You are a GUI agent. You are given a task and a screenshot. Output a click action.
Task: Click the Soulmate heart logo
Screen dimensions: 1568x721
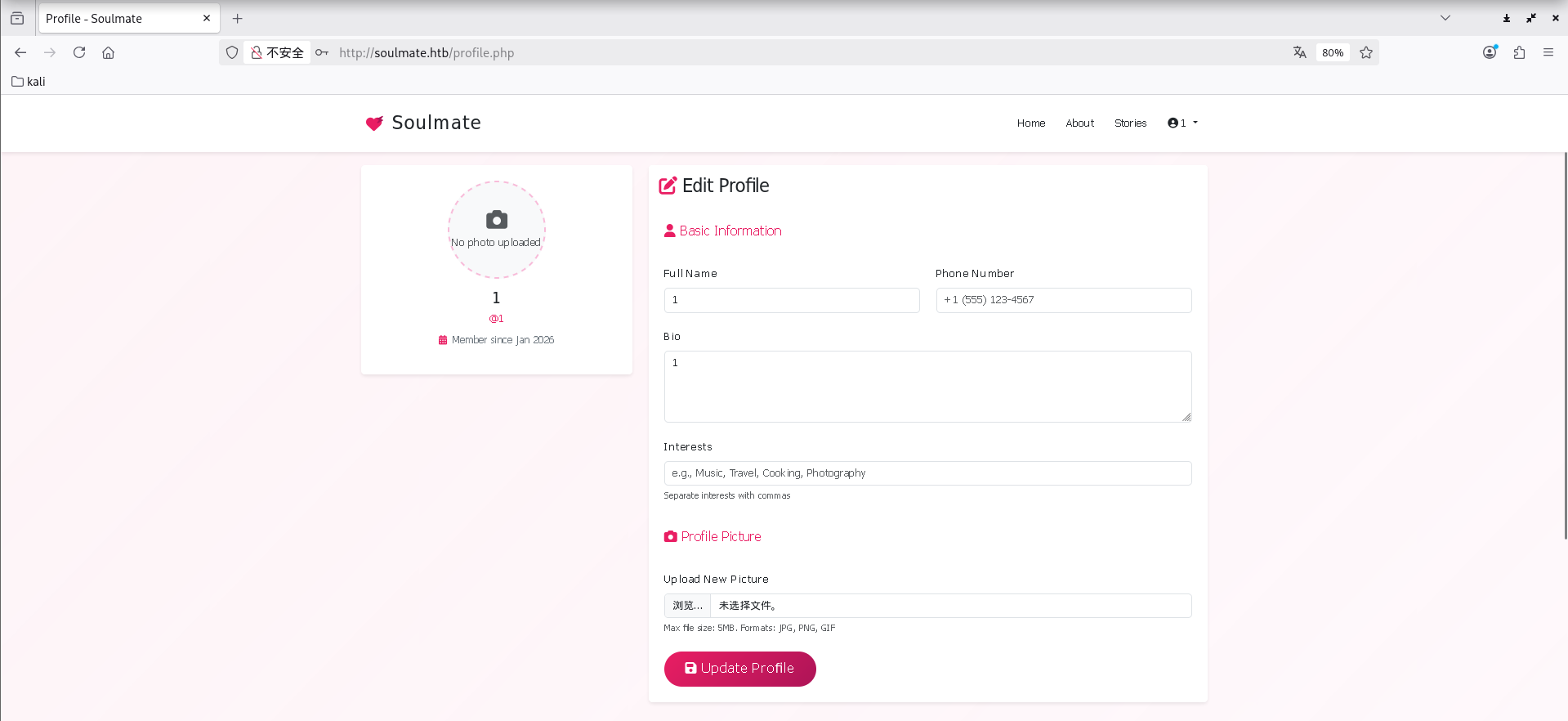374,123
